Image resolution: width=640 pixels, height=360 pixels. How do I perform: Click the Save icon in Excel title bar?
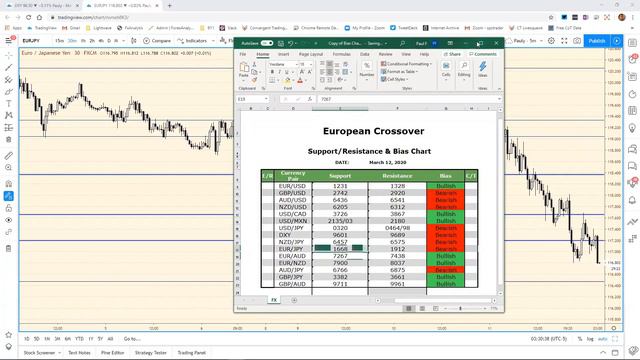coord(281,43)
